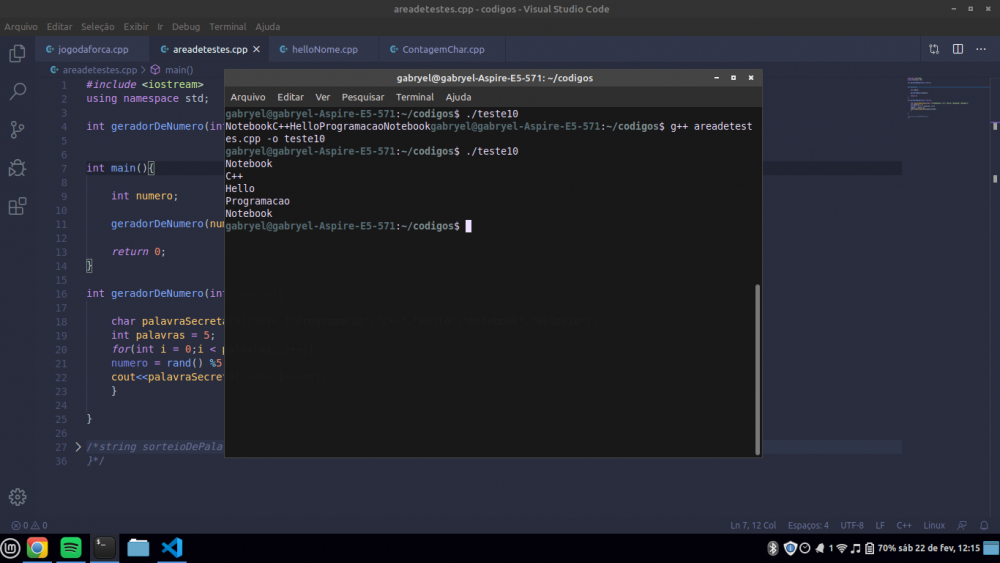Open the More Actions ellipsis in the editor toolbar

coord(981,49)
